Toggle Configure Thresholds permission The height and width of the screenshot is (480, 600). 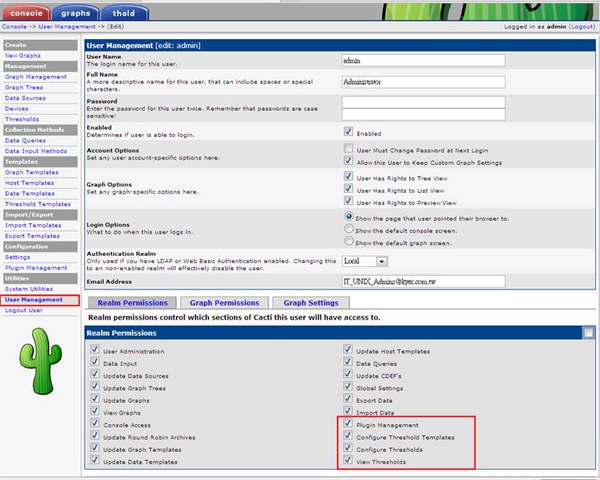348,447
